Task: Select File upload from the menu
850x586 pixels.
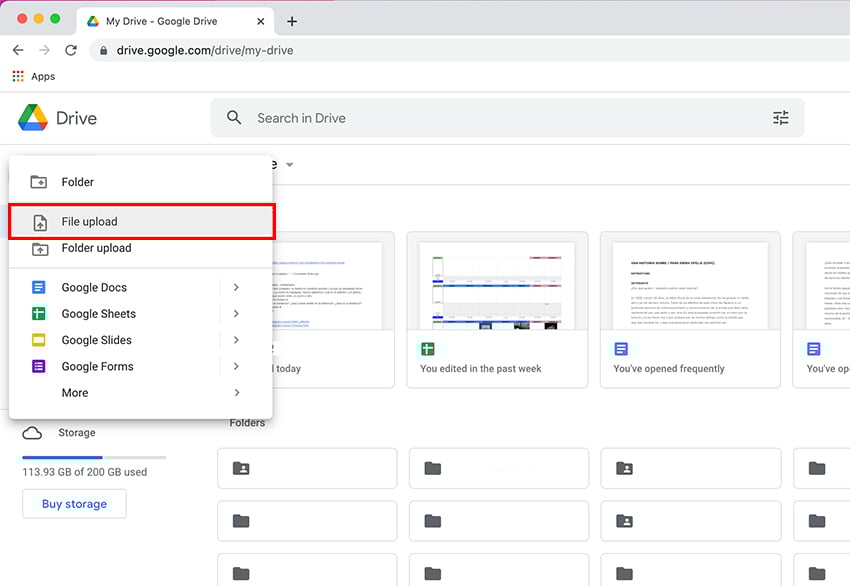Action: (141, 222)
